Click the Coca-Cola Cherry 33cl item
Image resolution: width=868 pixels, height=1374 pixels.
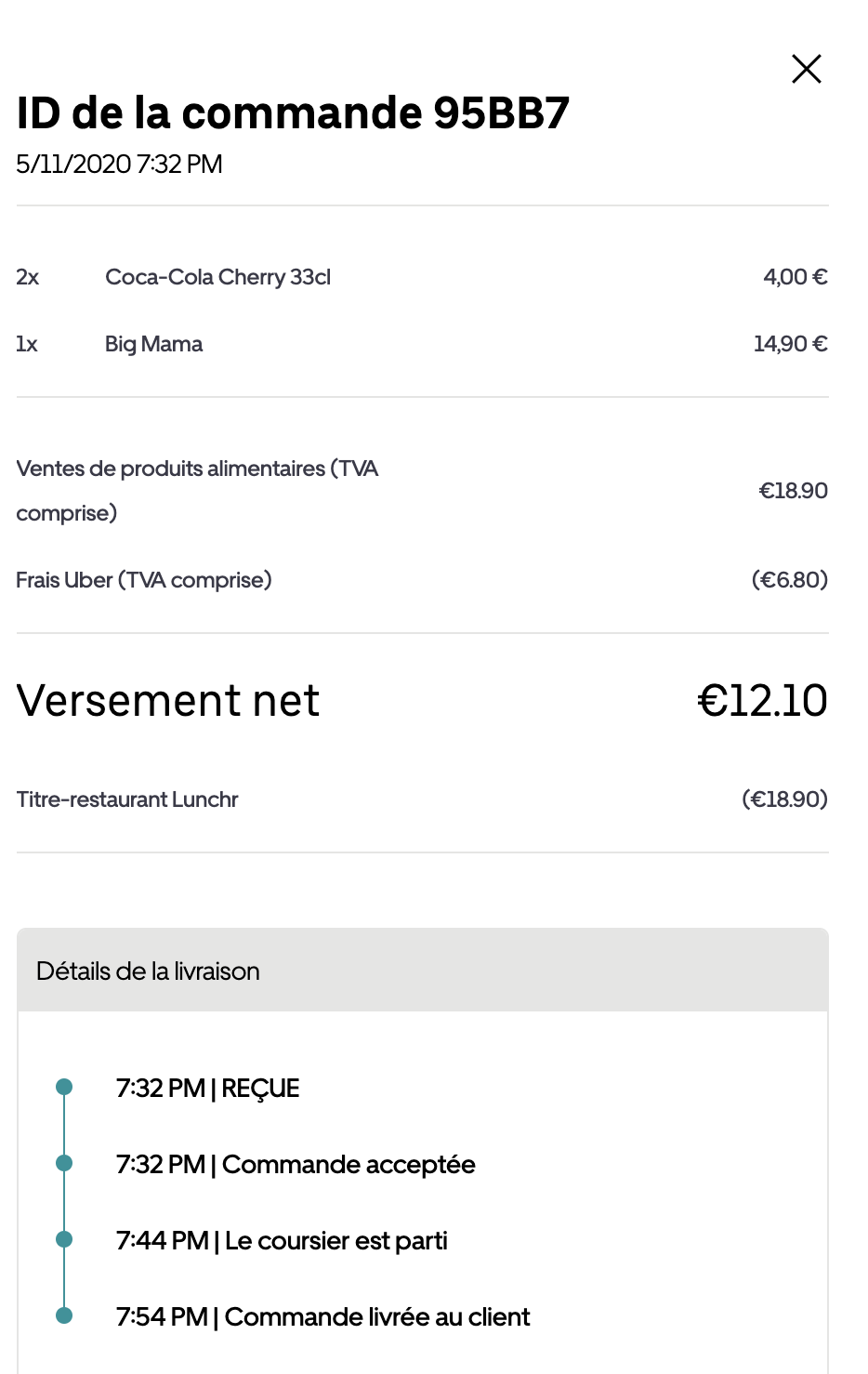217,277
